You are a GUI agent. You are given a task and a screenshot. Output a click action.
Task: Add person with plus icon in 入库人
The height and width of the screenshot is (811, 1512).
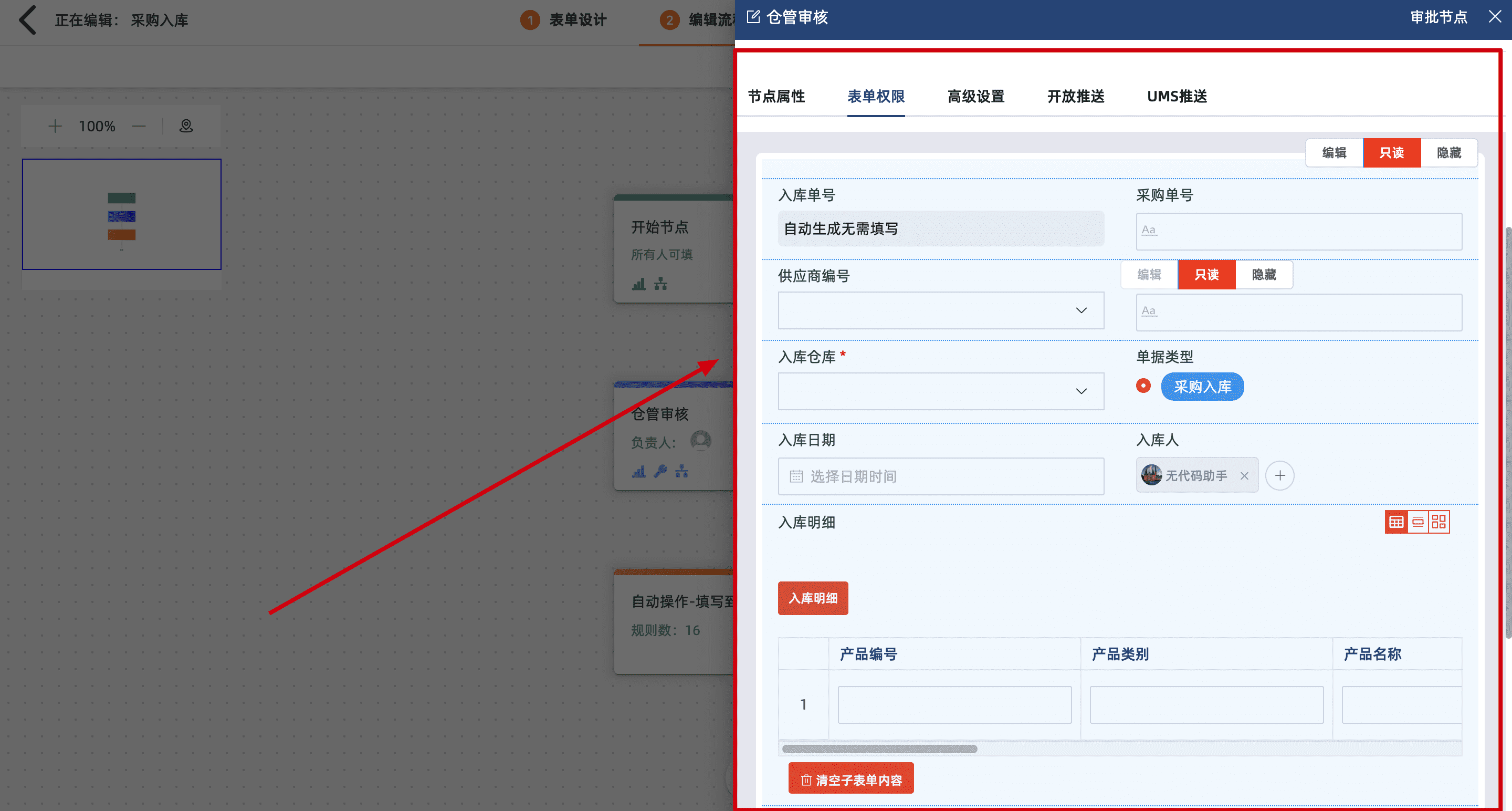[1279, 476]
